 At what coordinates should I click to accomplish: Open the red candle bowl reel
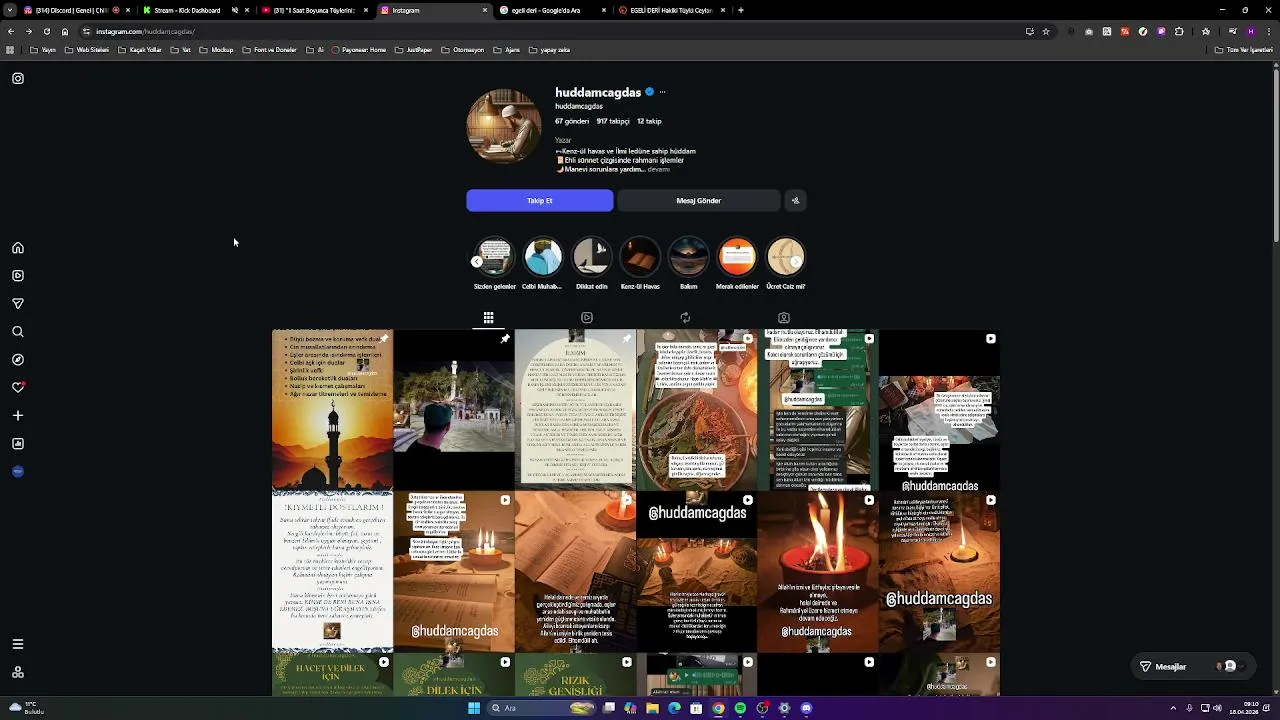coord(817,571)
